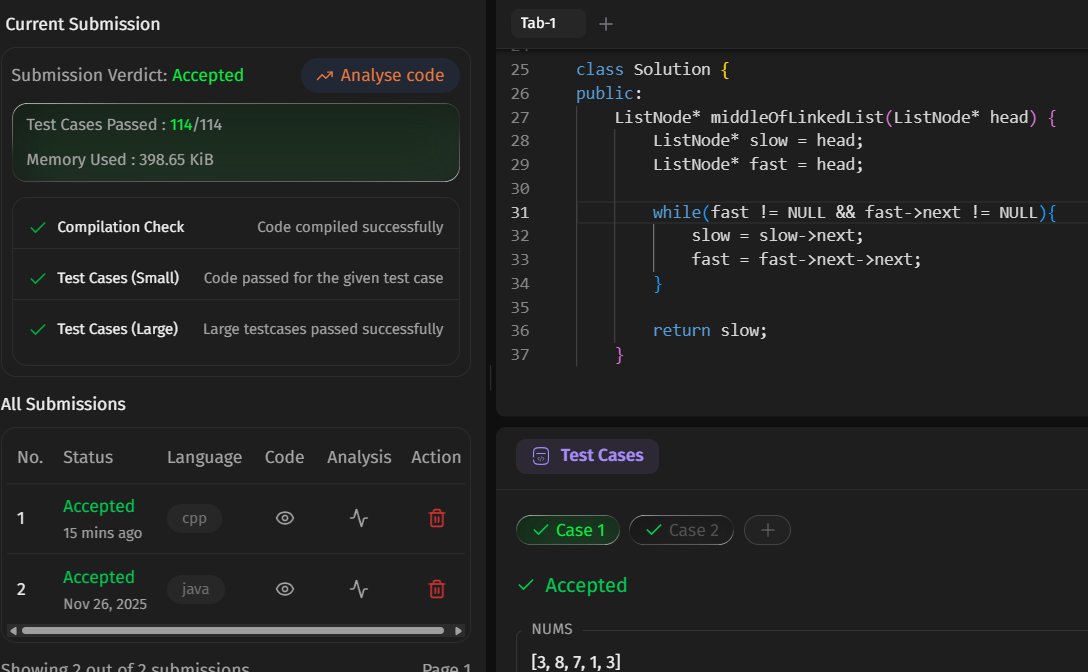Viewport: 1088px width, 672px height.
Task: Click the Analyse code button
Action: tap(380, 76)
